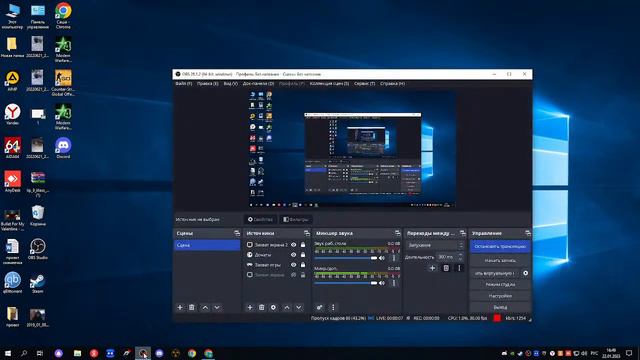Viewport: 640px width, 360px height.
Task: Open microphone channel options menu
Action: (394, 283)
